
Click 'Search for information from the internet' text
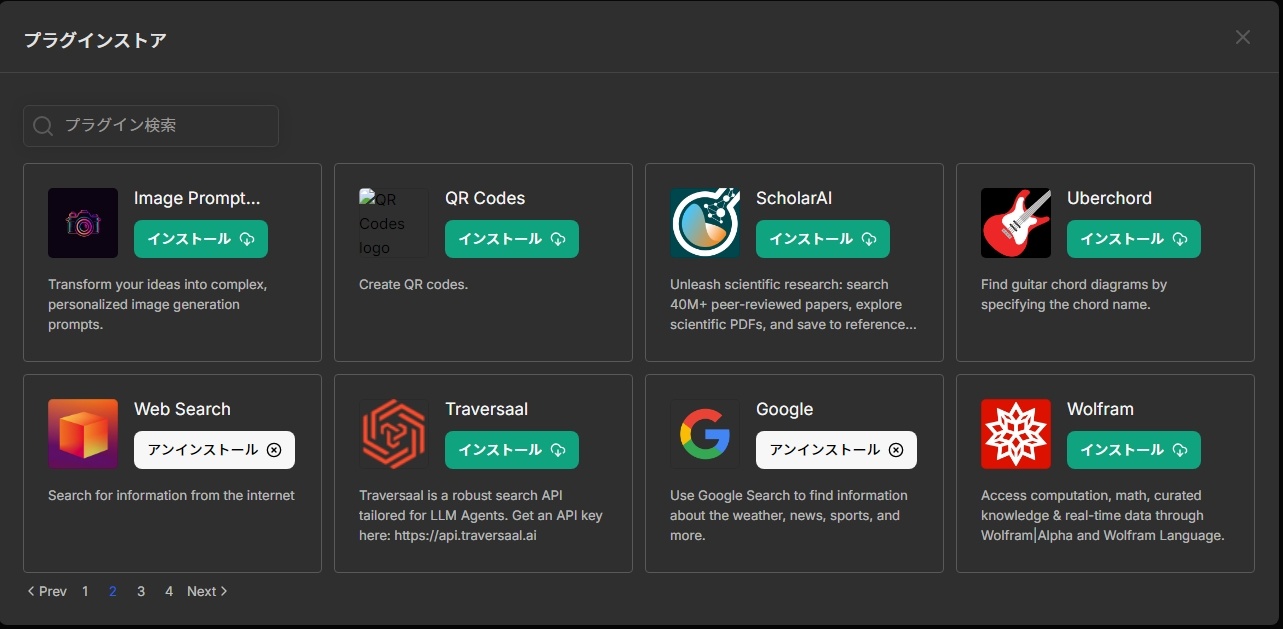171,495
